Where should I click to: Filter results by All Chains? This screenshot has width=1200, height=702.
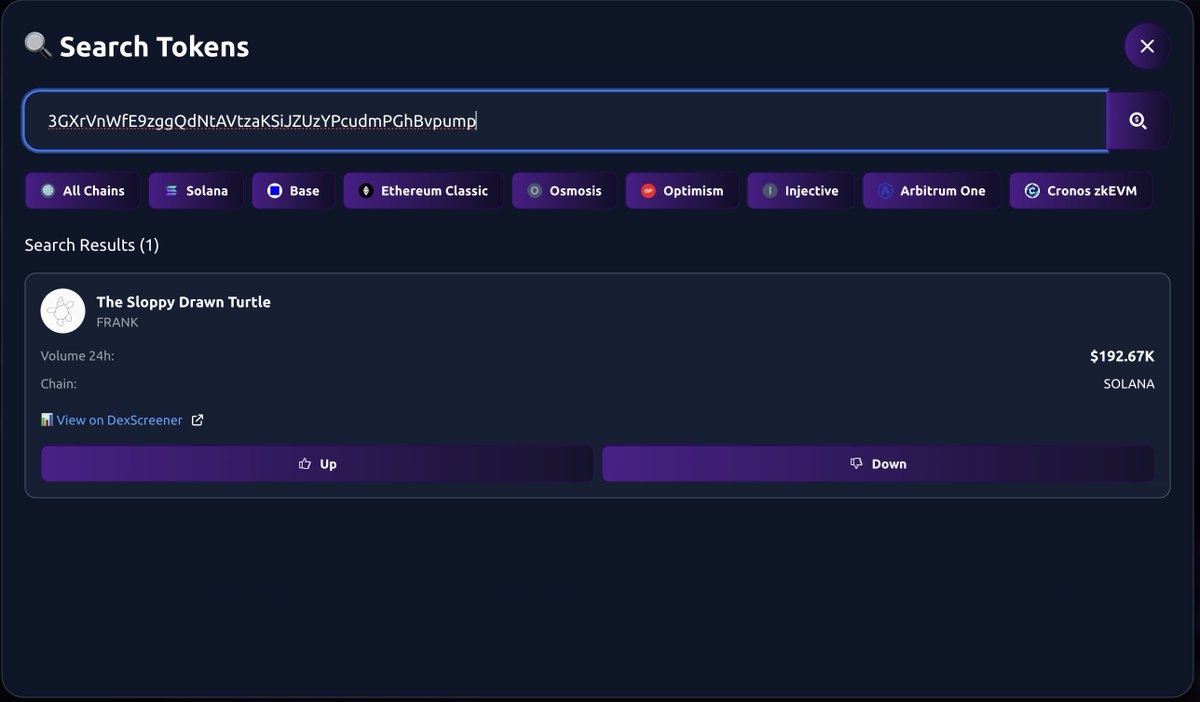pyautogui.click(x=83, y=191)
